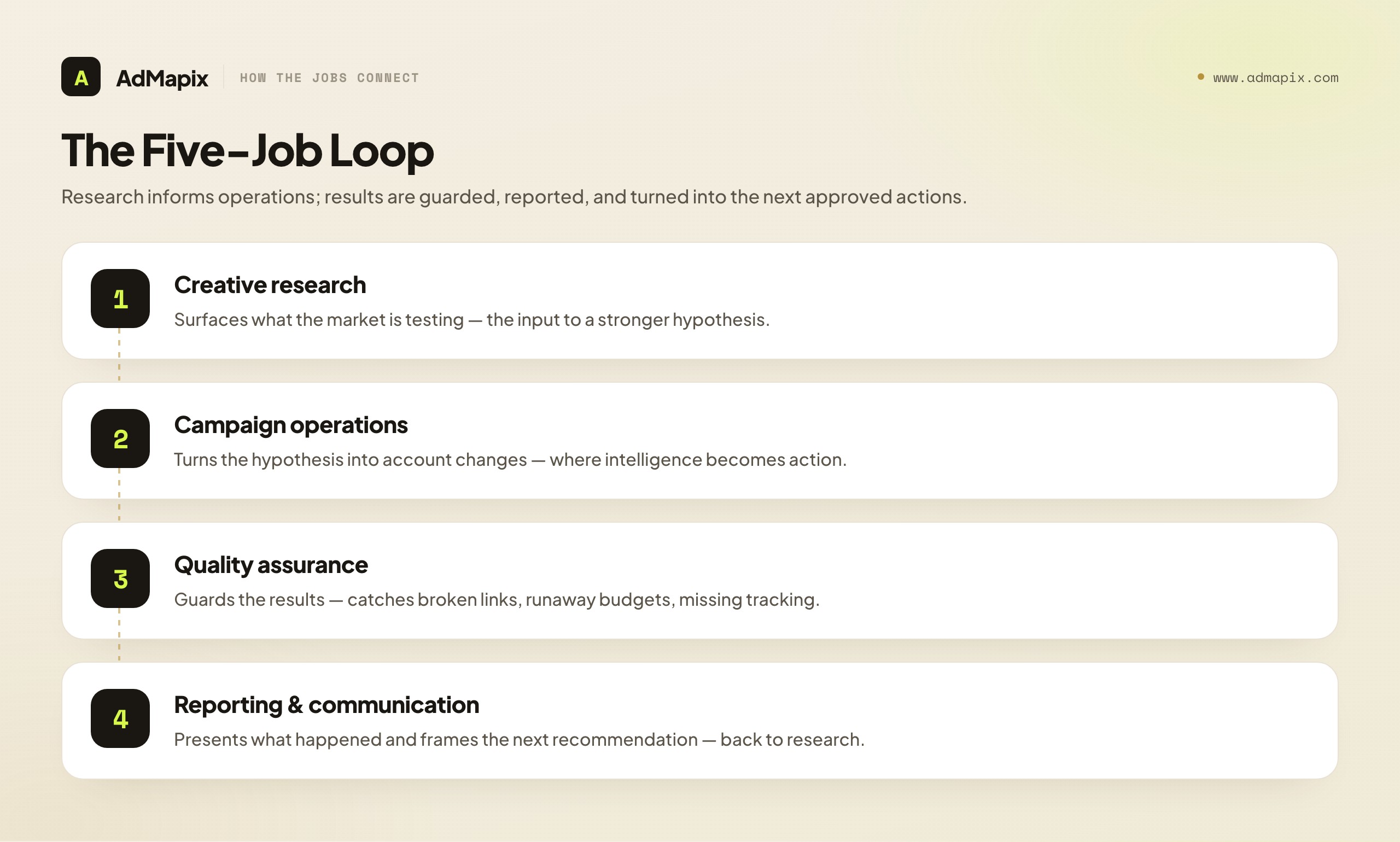
Task: Click 'The Five-Job Loop' title
Action: [x=247, y=151]
